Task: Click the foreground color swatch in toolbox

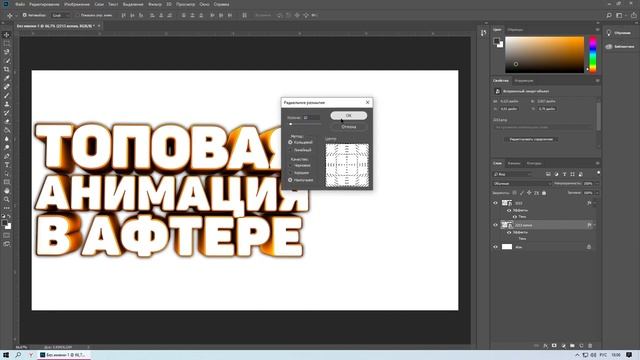Action: [x=4, y=223]
